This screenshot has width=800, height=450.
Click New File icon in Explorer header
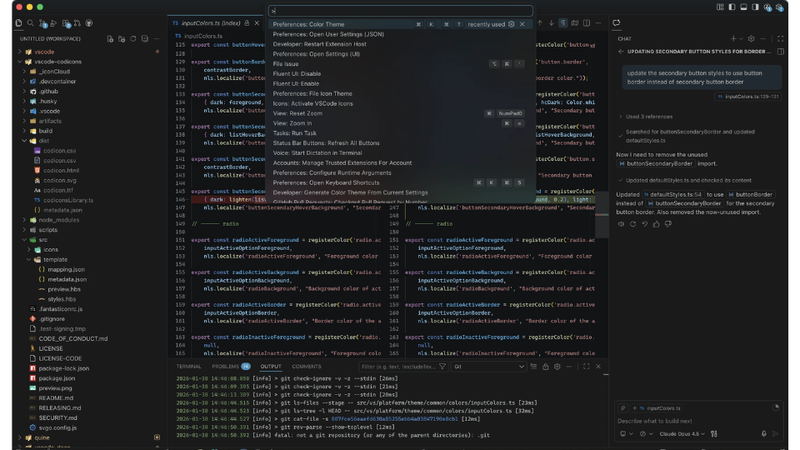(110, 39)
